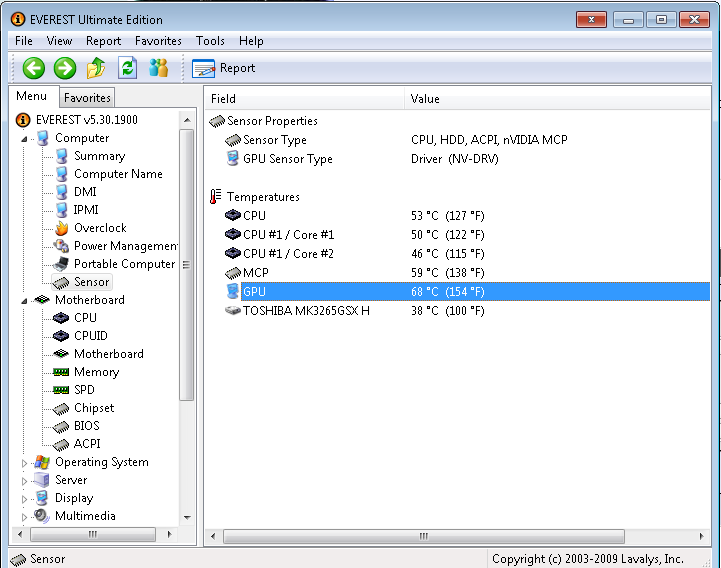Click the Sensor Properties group header
Image resolution: width=721 pixels, height=568 pixels.
coord(263,121)
